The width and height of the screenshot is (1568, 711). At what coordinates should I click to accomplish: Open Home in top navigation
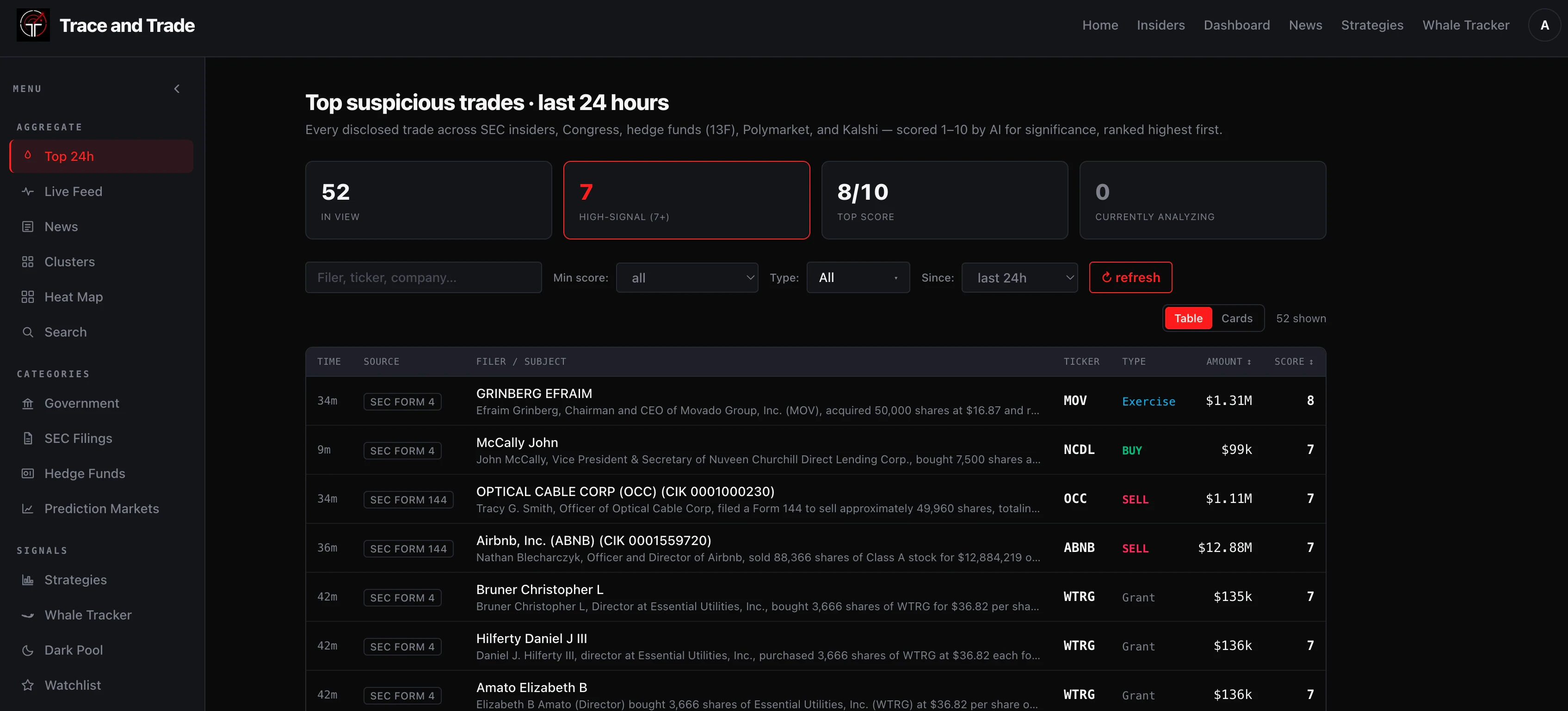[1100, 25]
